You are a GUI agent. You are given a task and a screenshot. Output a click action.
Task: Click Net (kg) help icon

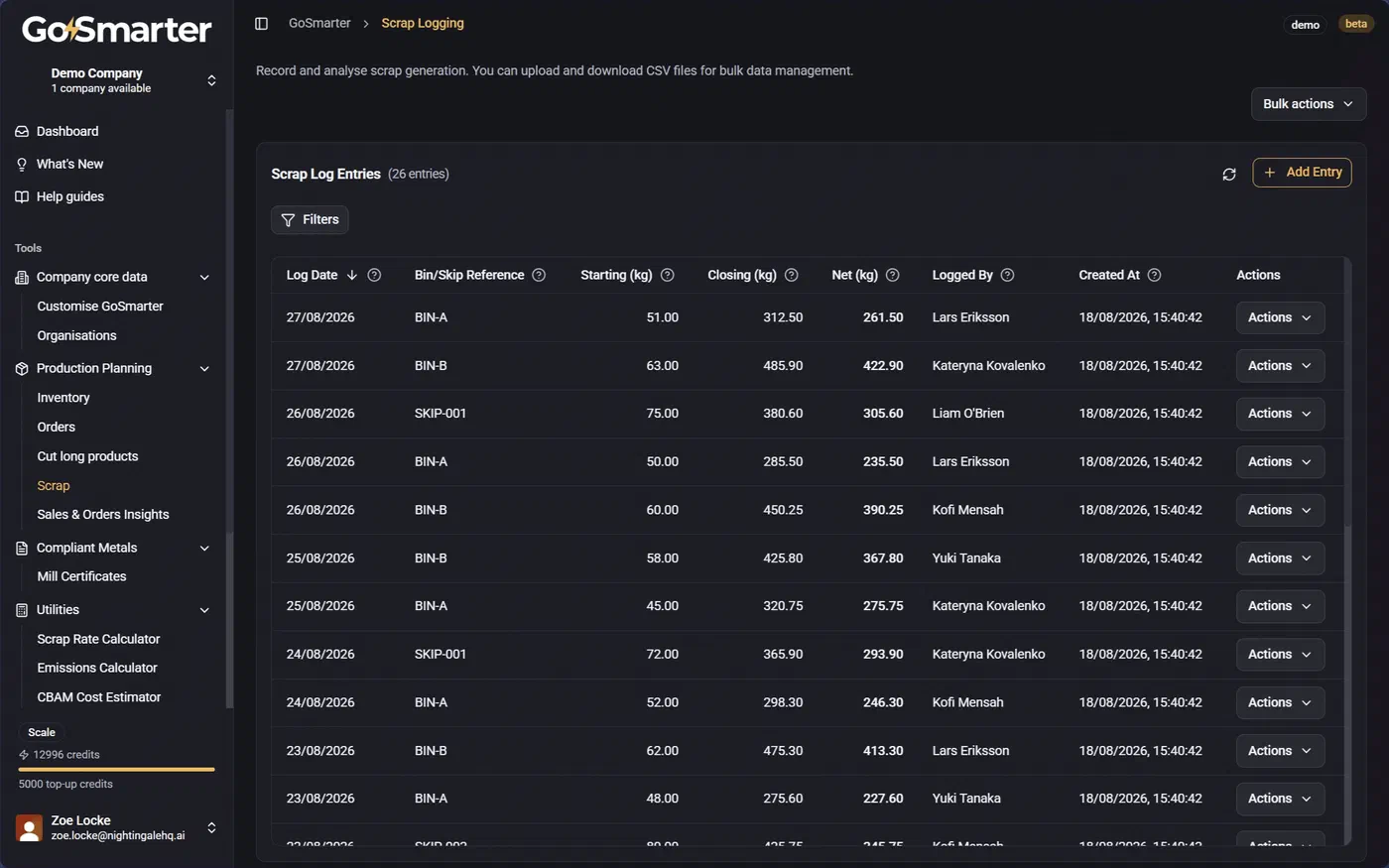[893, 275]
